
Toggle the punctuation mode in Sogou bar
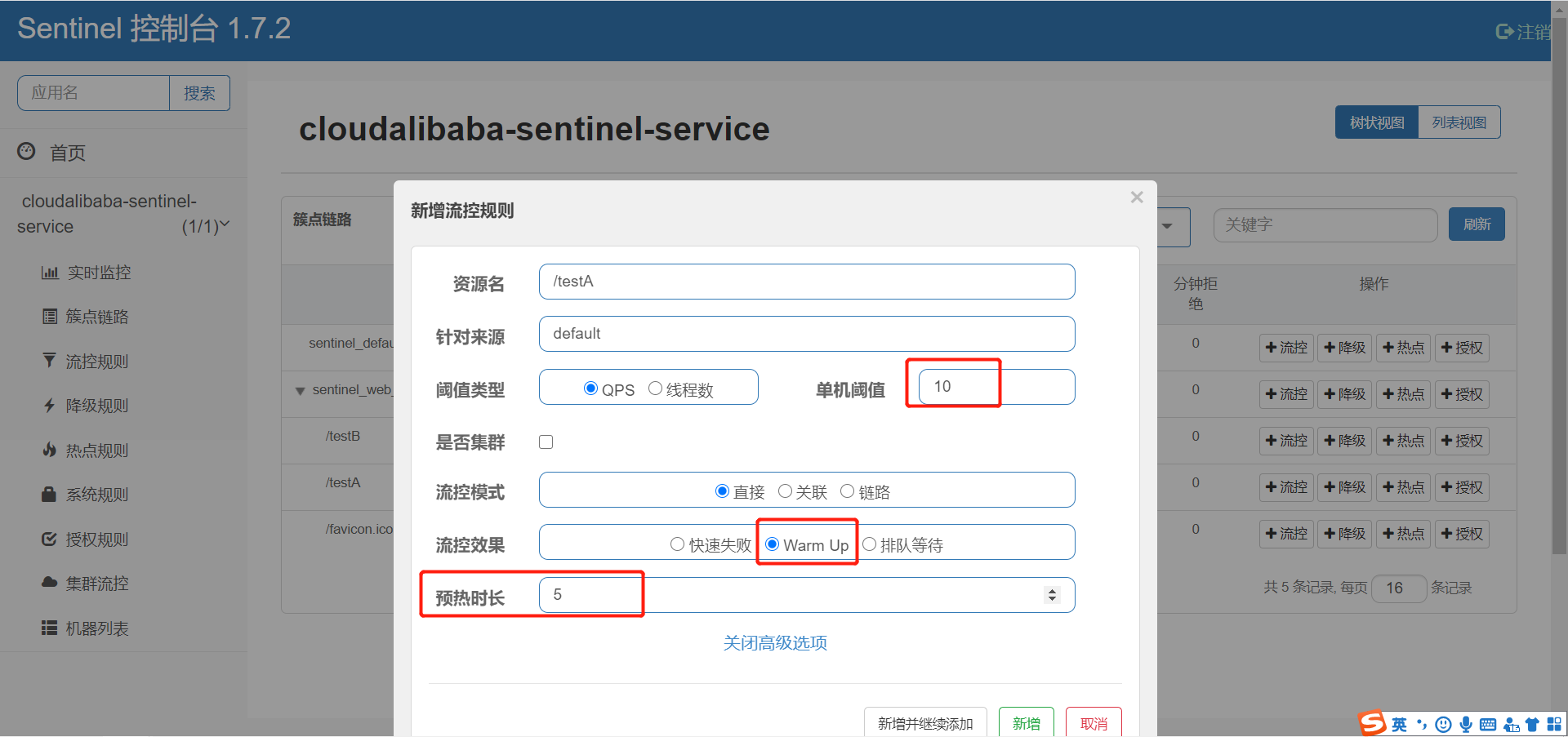pyautogui.click(x=1422, y=724)
